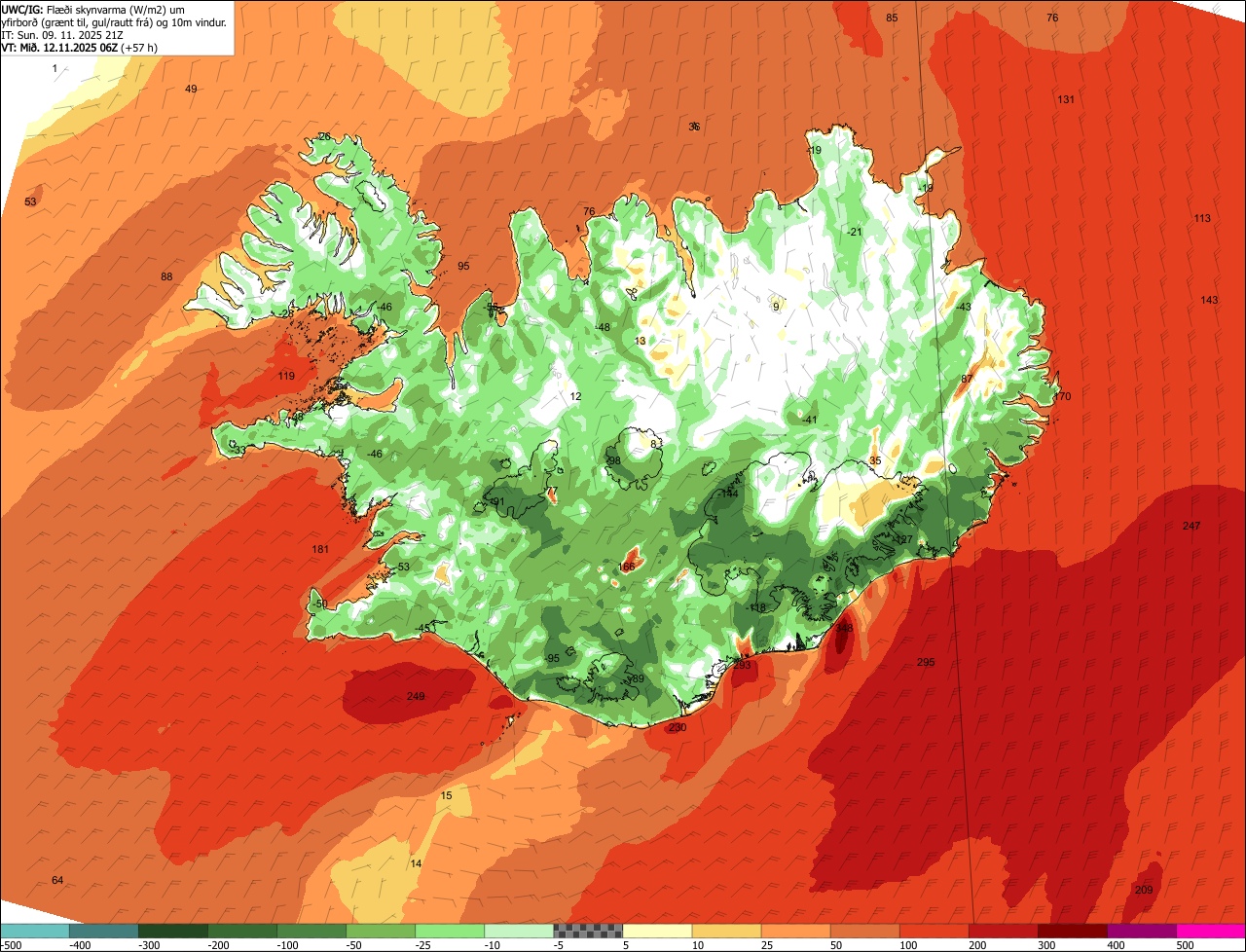The image size is (1246, 952).
Task: Click the checkered -5 to 5 legend swatch
Action: click(x=588, y=931)
